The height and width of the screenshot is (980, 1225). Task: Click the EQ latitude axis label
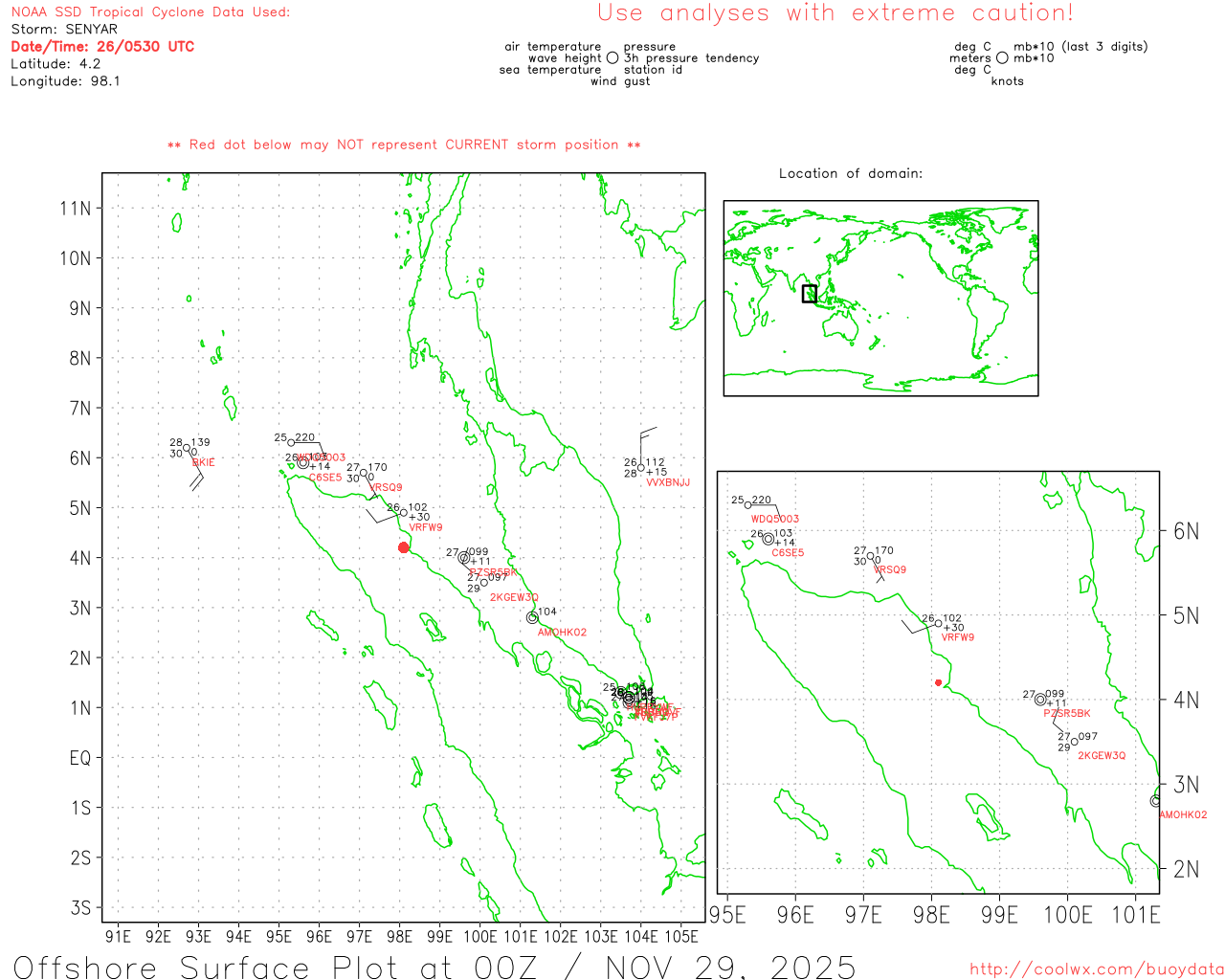[80, 758]
